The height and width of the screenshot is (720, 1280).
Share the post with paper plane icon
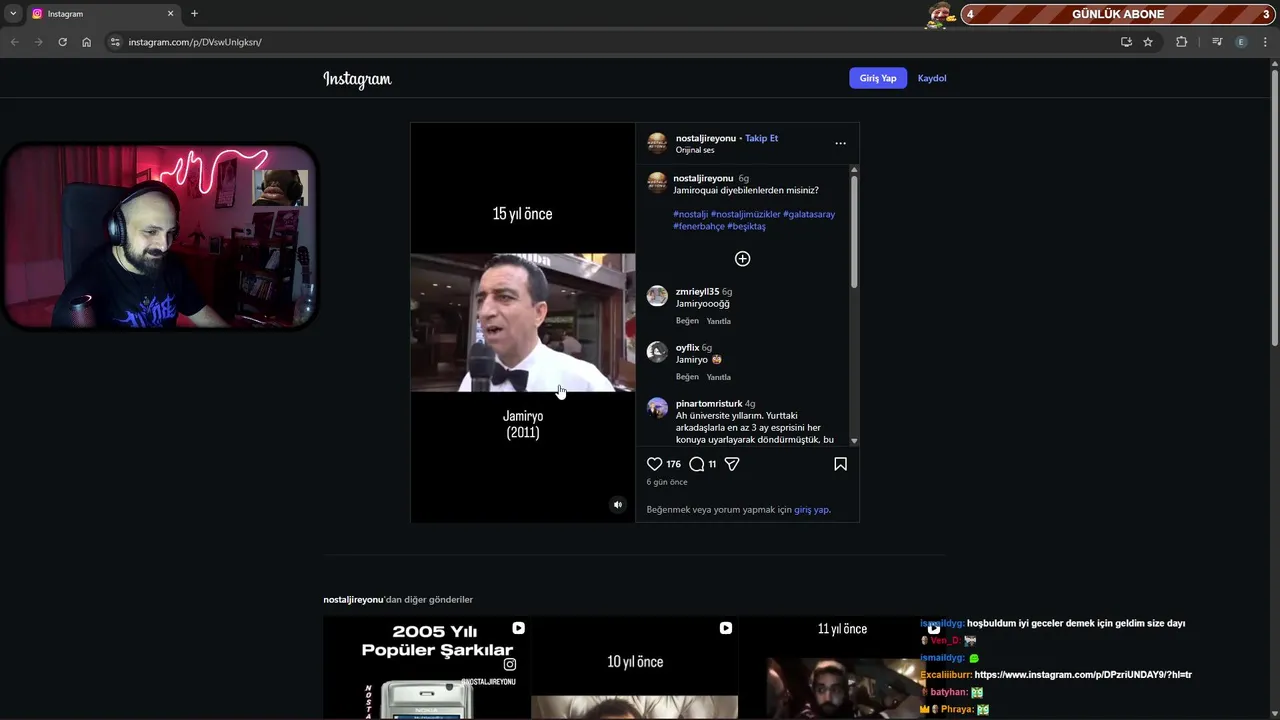(732, 464)
